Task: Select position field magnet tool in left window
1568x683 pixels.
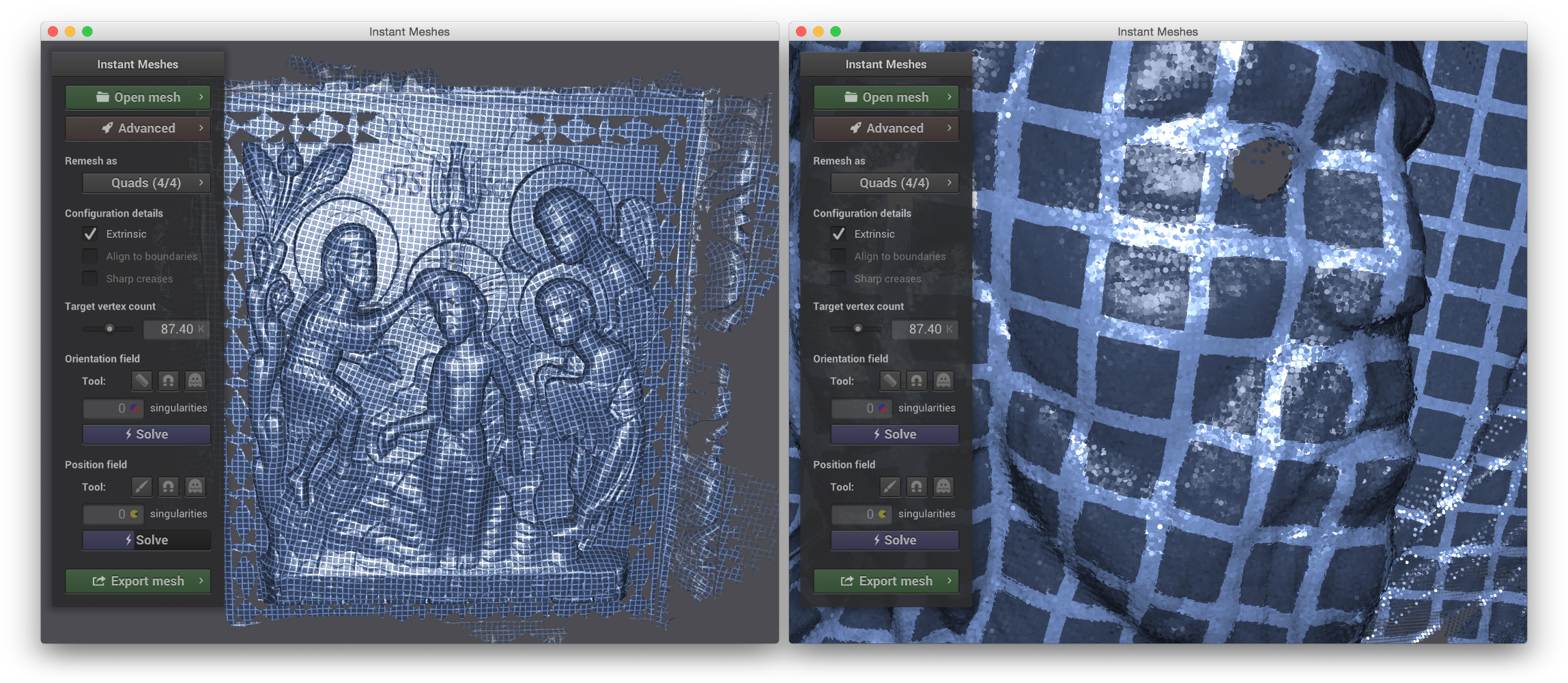Action: (168, 486)
